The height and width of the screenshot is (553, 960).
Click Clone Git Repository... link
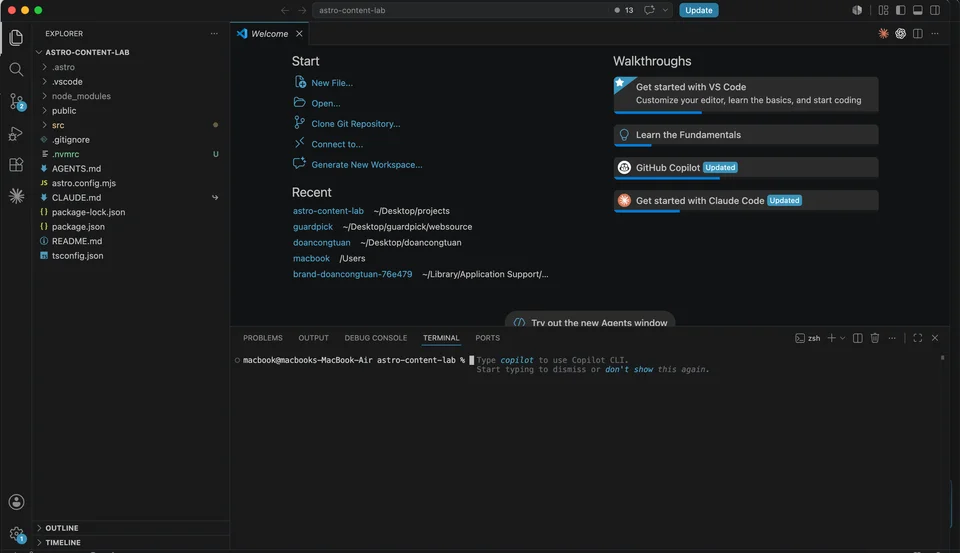pos(356,124)
